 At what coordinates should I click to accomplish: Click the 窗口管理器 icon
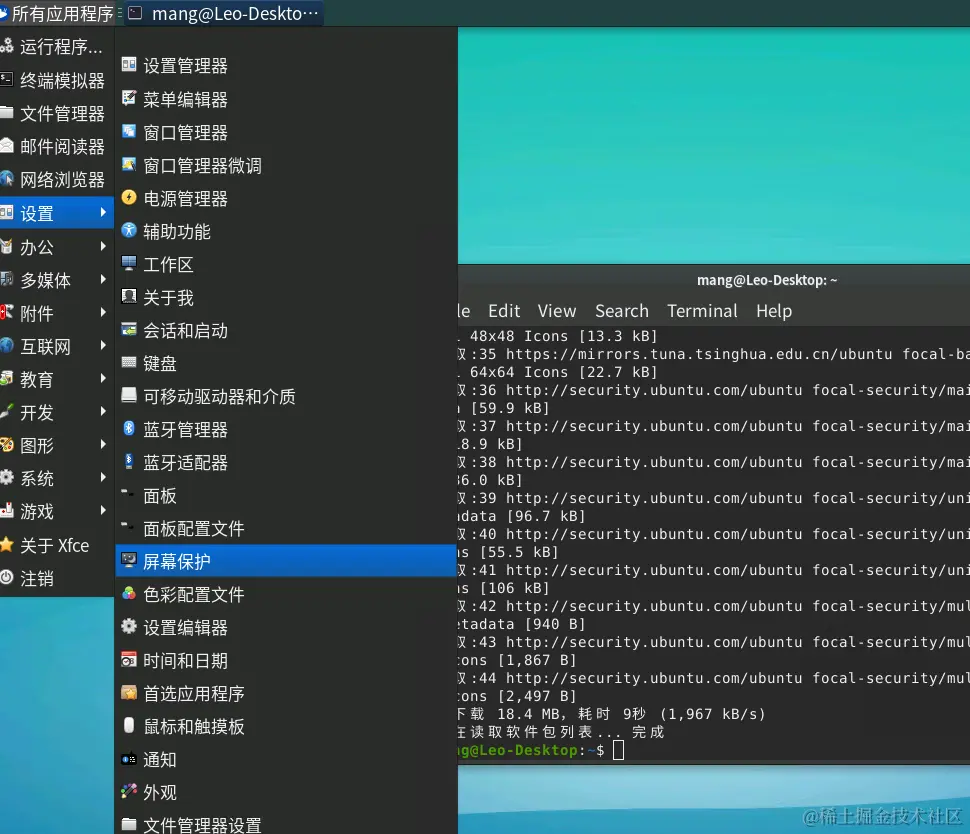(x=129, y=131)
